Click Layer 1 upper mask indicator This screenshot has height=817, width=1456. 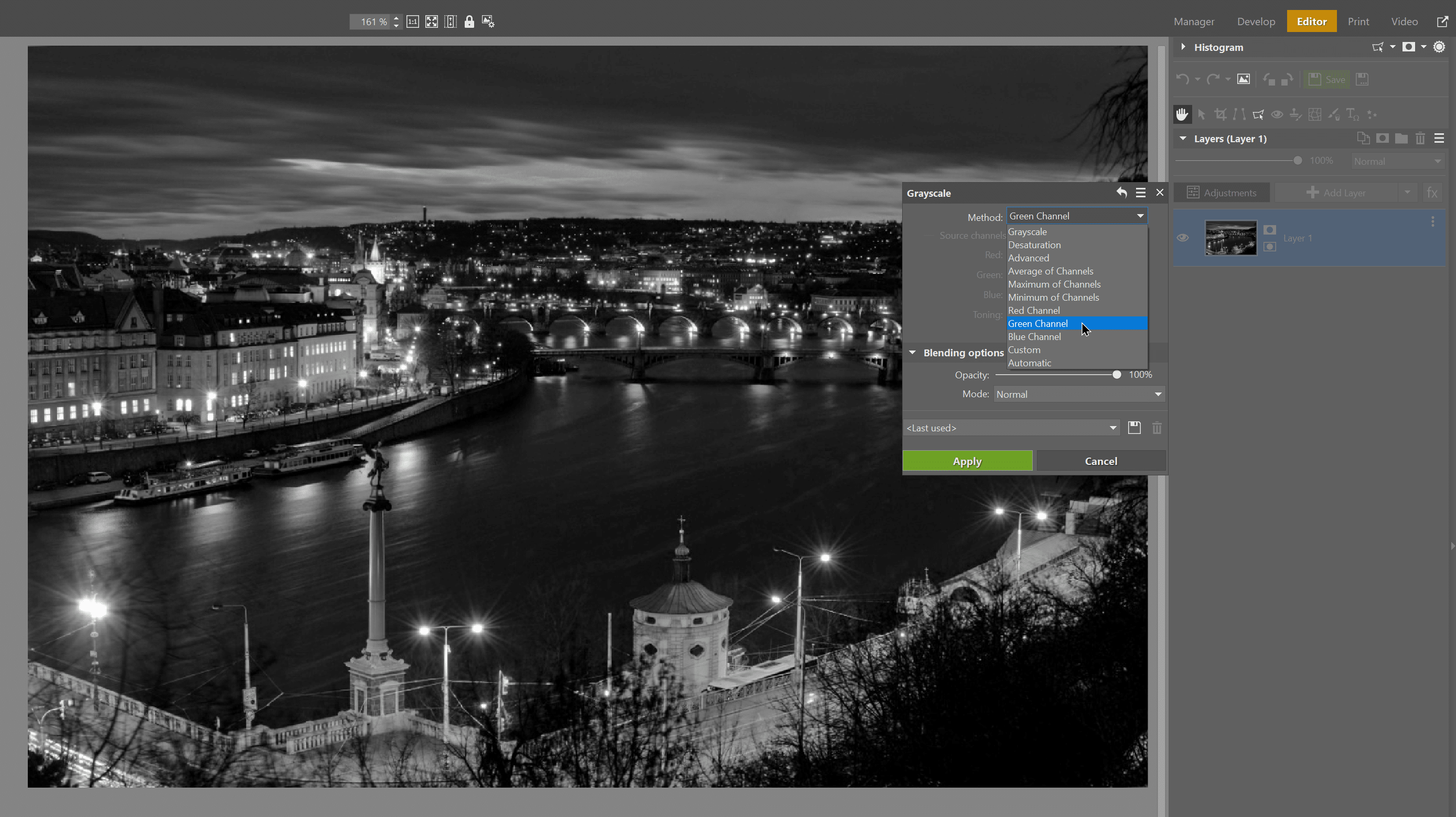[x=1269, y=229]
